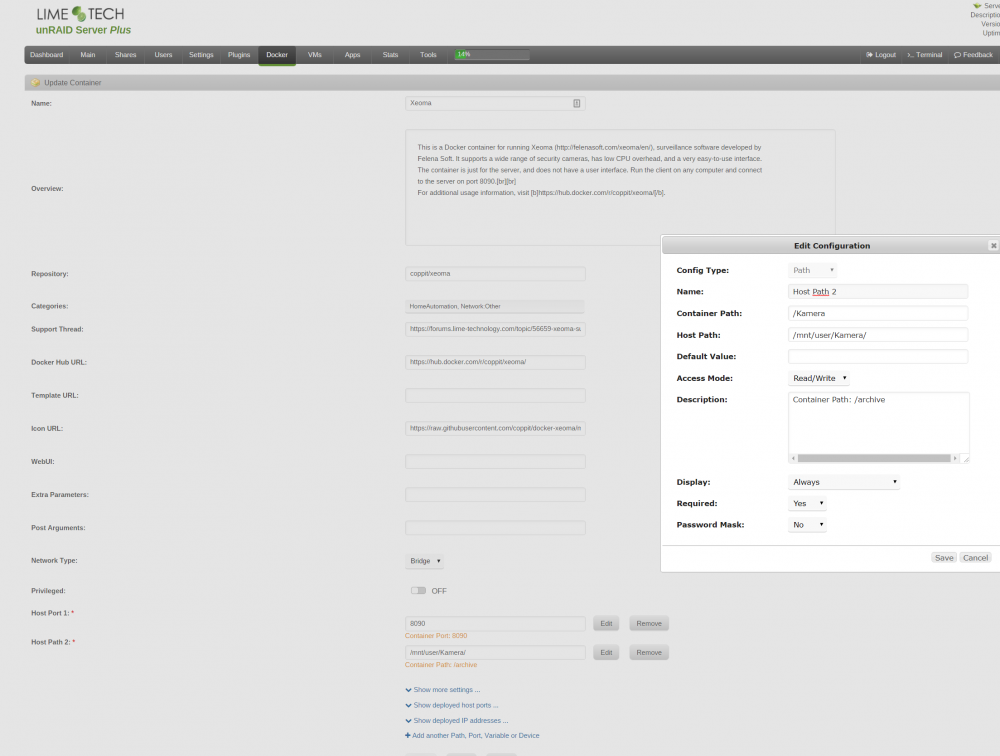Open the VMs tab

tap(314, 55)
